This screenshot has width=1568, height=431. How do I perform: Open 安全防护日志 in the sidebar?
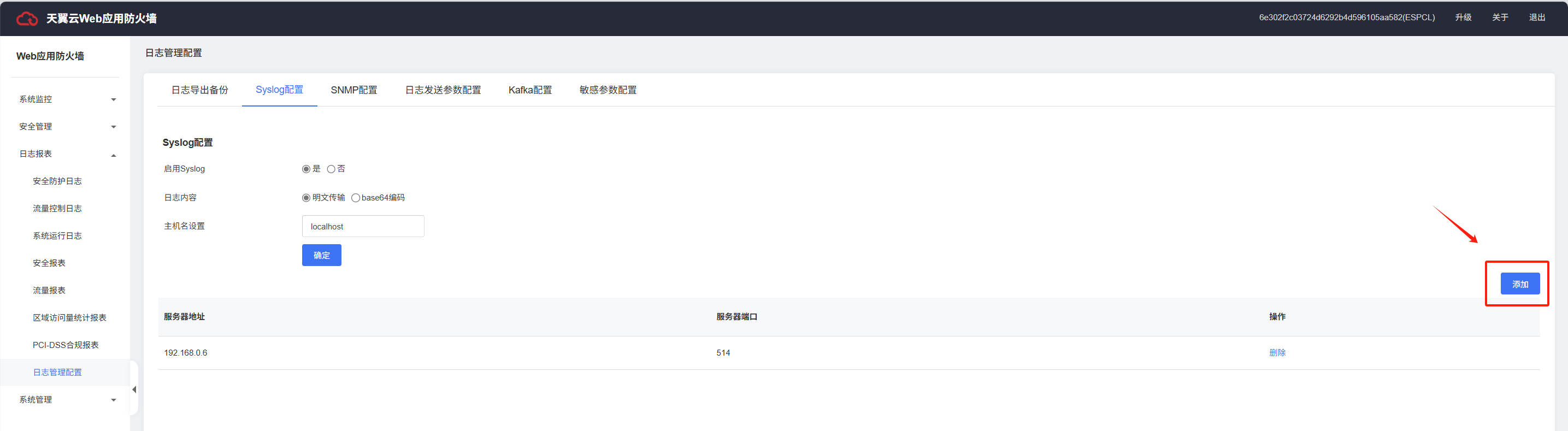(57, 181)
